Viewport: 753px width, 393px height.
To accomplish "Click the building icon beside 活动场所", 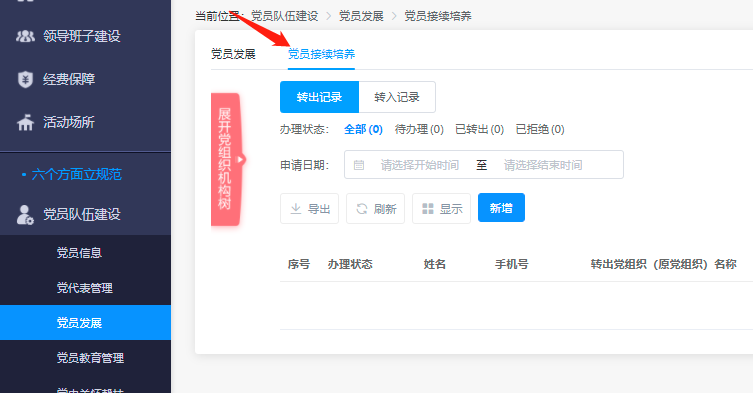I will pos(25,123).
